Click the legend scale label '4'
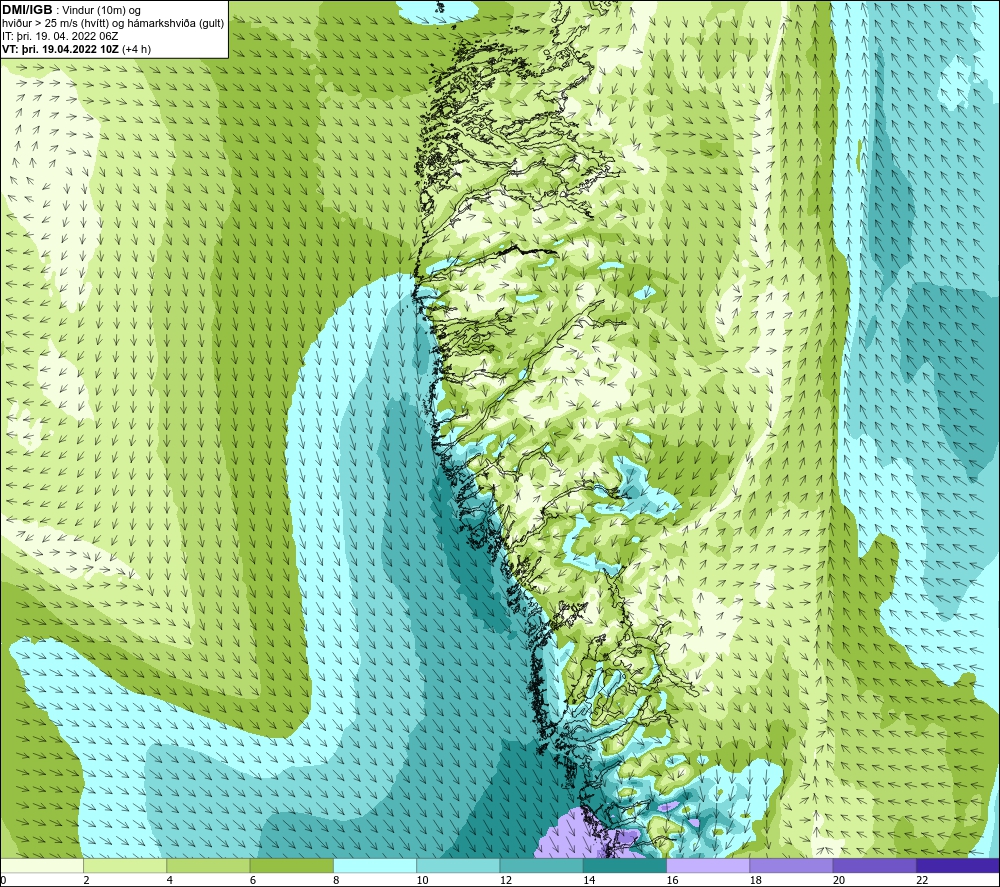 170,881
